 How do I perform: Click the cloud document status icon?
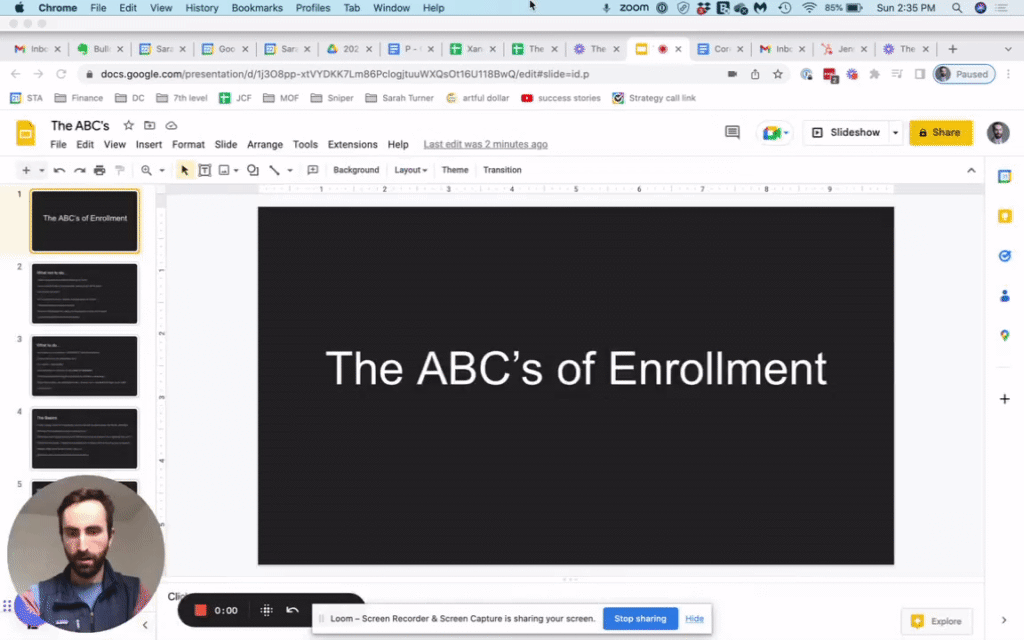click(171, 125)
